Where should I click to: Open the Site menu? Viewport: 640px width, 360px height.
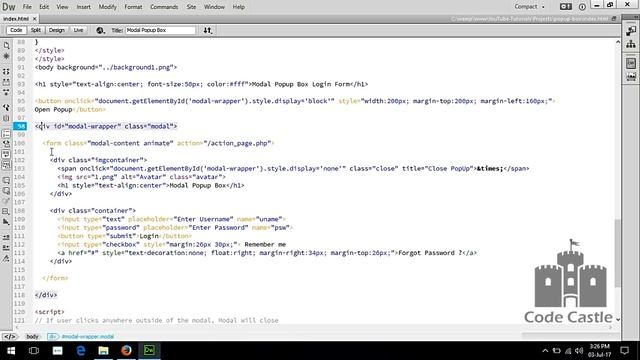click(x=191, y=7)
